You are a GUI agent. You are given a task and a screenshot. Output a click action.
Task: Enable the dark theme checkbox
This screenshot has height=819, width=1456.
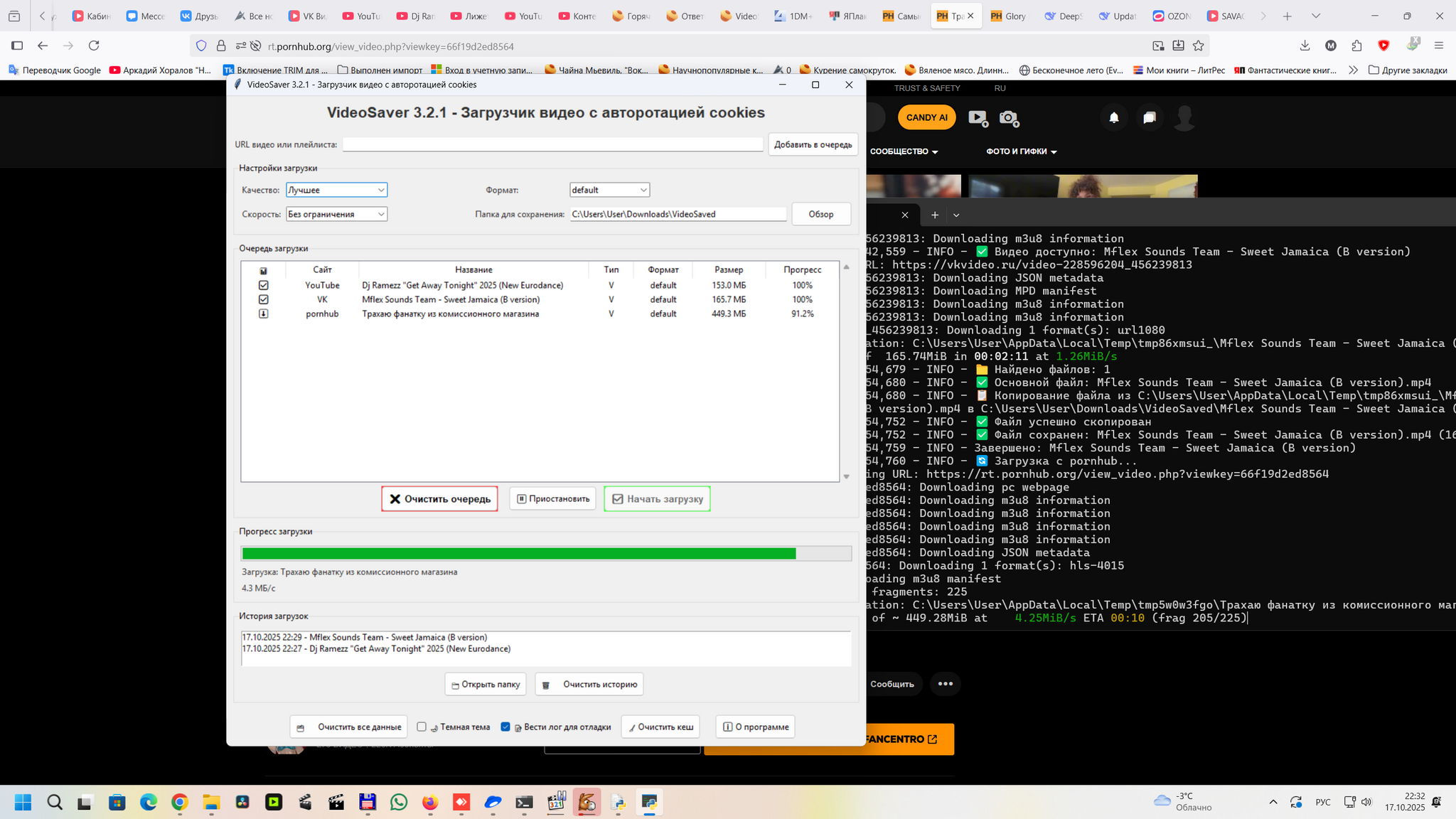[x=422, y=727]
